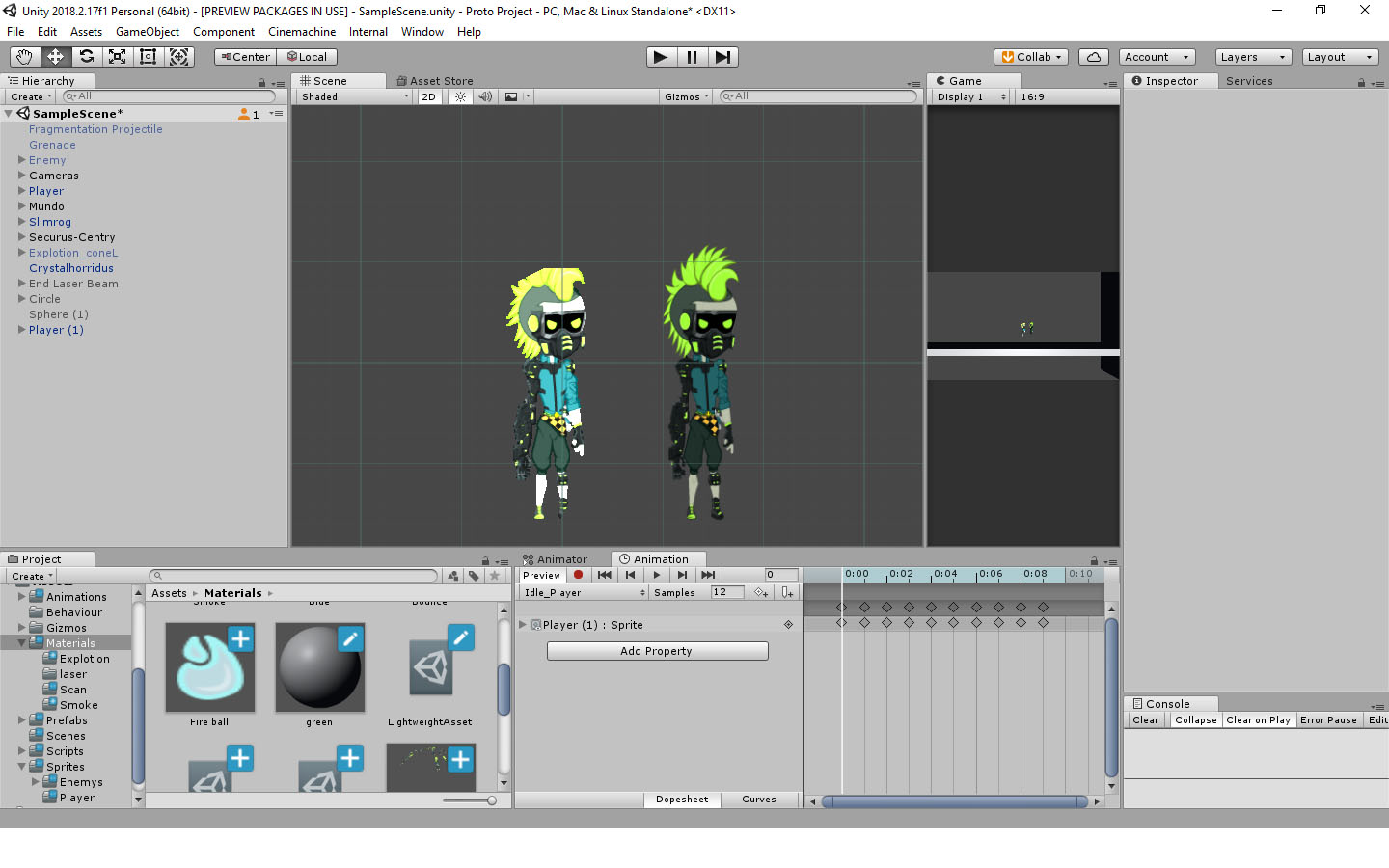Select the Fire ball material thumbnail
Viewport: 1389px width, 868px height.
[x=210, y=667]
